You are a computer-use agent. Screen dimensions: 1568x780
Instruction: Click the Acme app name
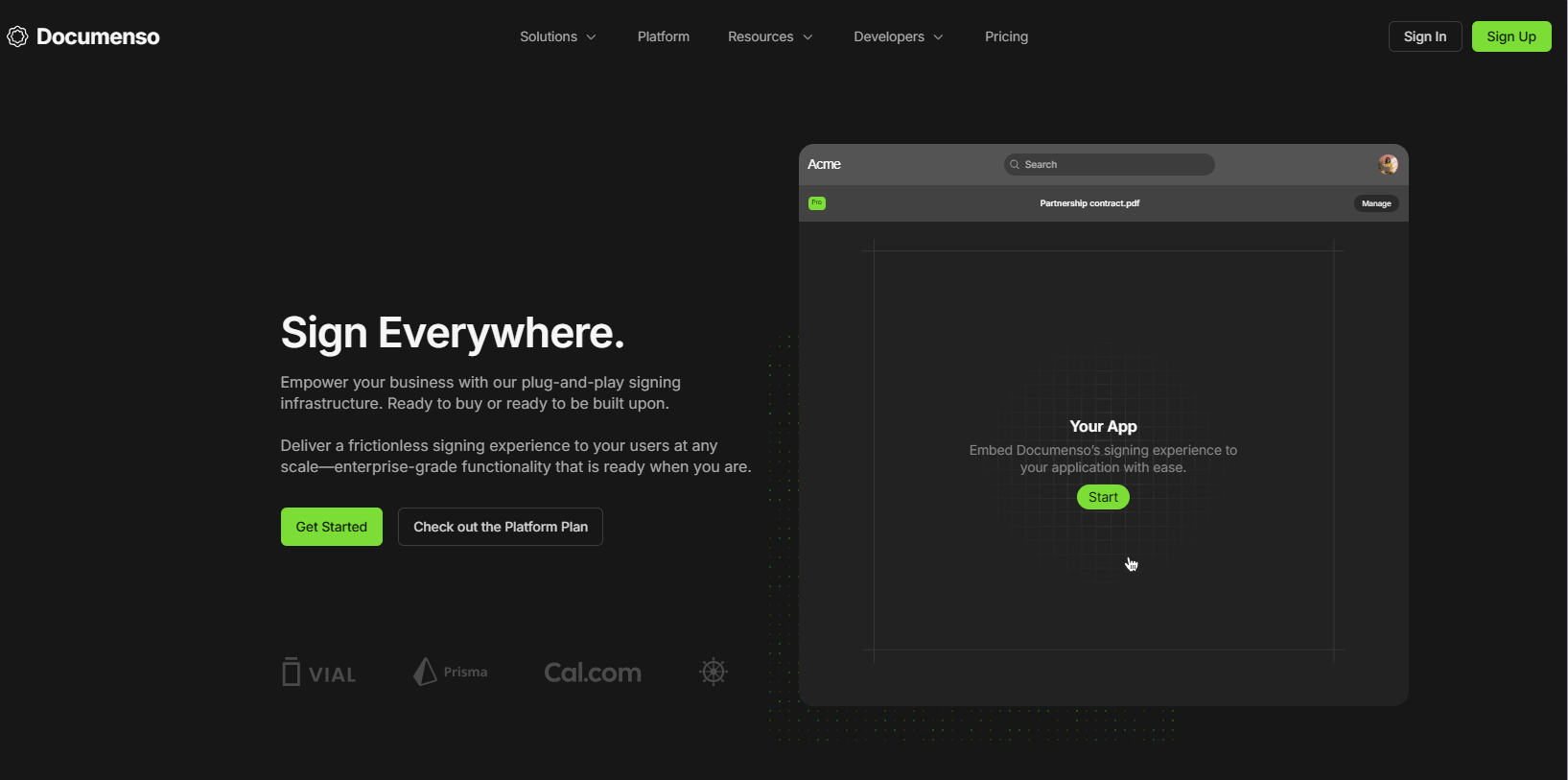824,164
